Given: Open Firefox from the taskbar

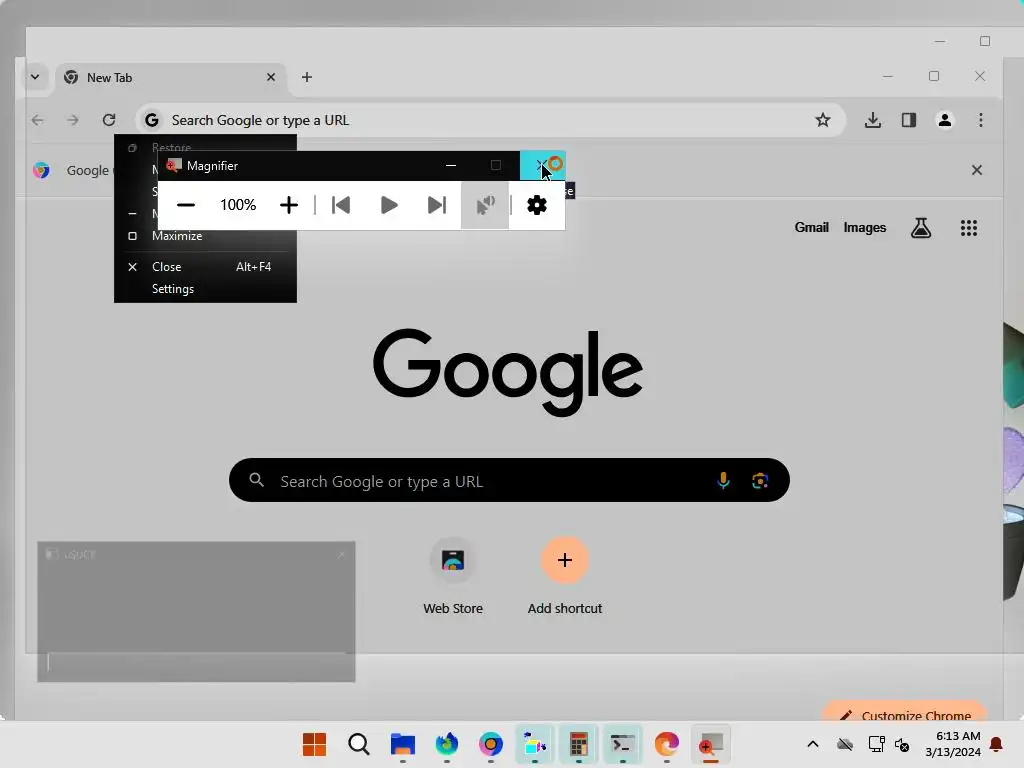Looking at the screenshot, I should point(447,744).
